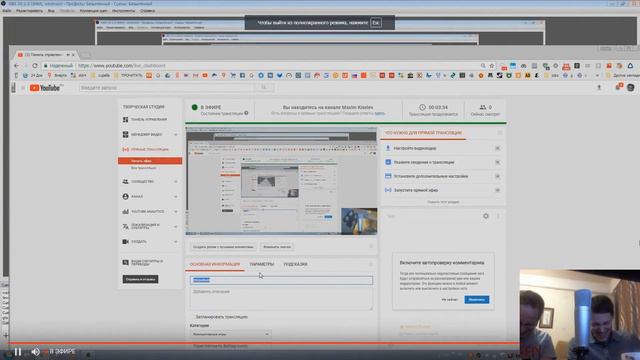Click the stream status help question icon

pyautogui.click(x=246, y=113)
